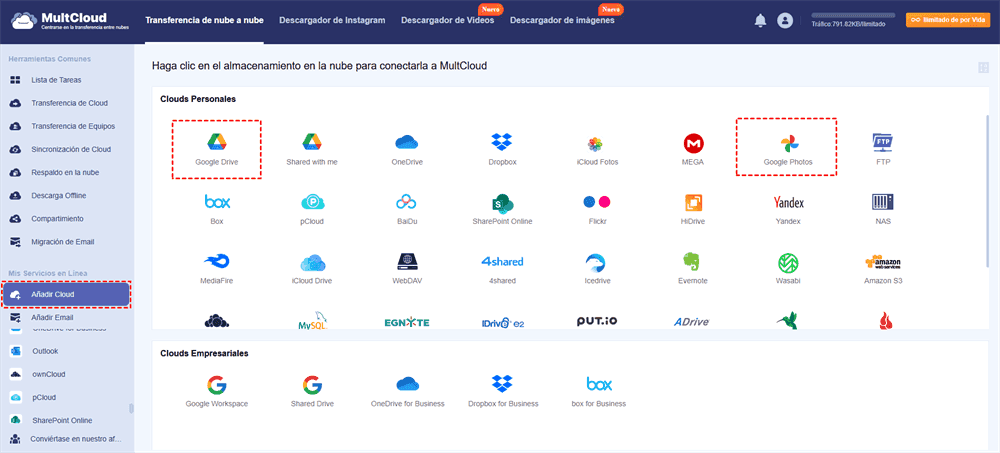This screenshot has height=453, width=1000.
Task: Select the Google Drive cloud icon
Action: (x=216, y=141)
